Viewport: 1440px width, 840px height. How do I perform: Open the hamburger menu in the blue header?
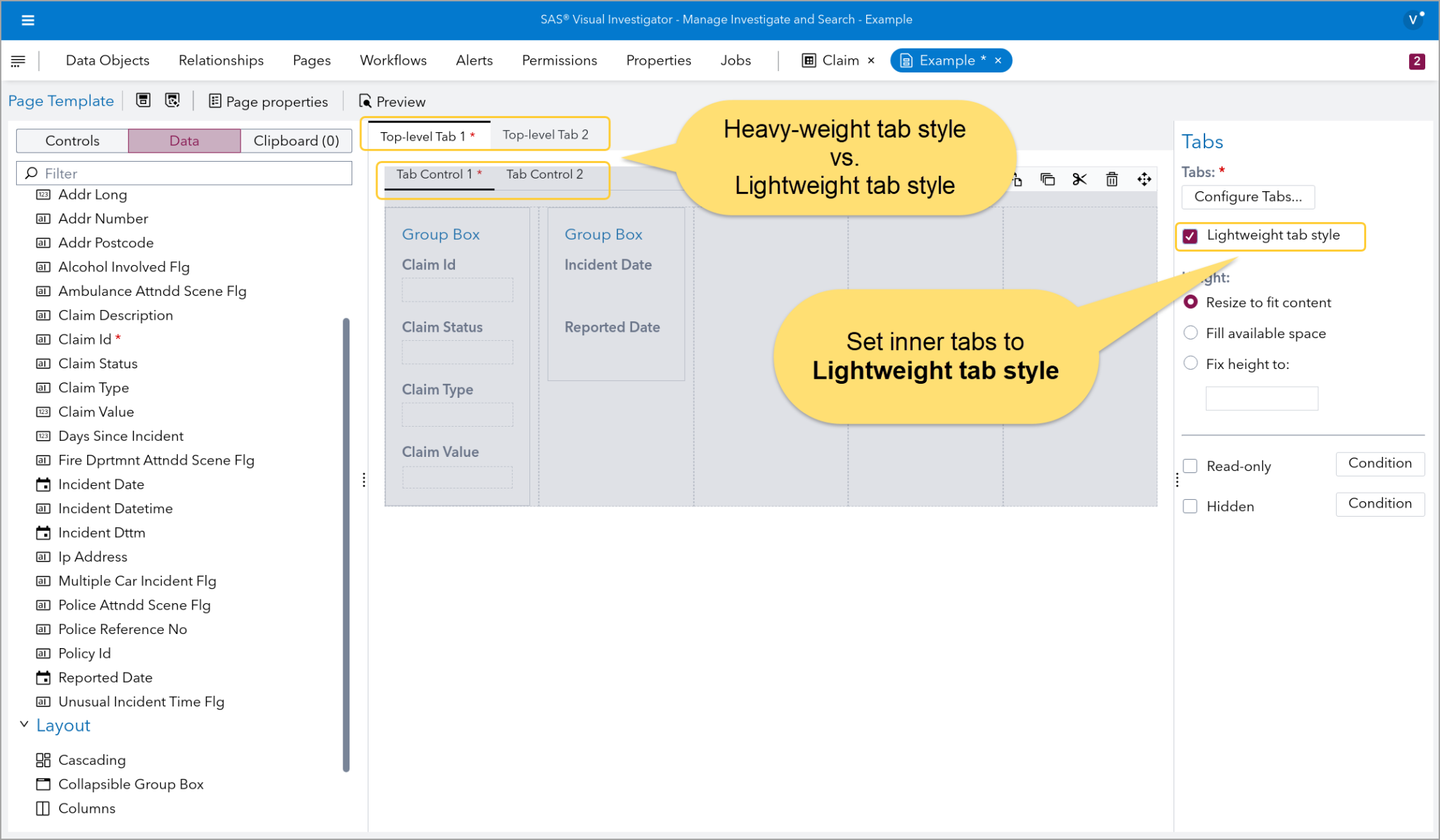coord(28,20)
